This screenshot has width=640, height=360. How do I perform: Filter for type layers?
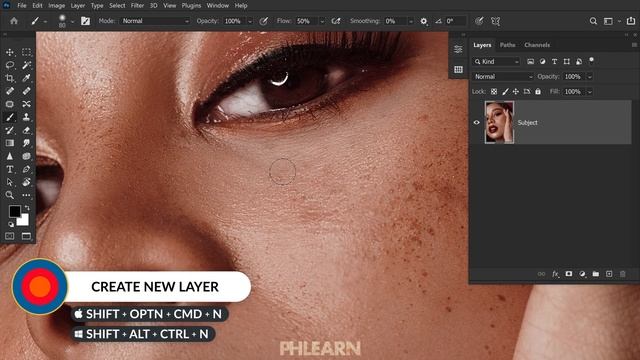point(554,61)
